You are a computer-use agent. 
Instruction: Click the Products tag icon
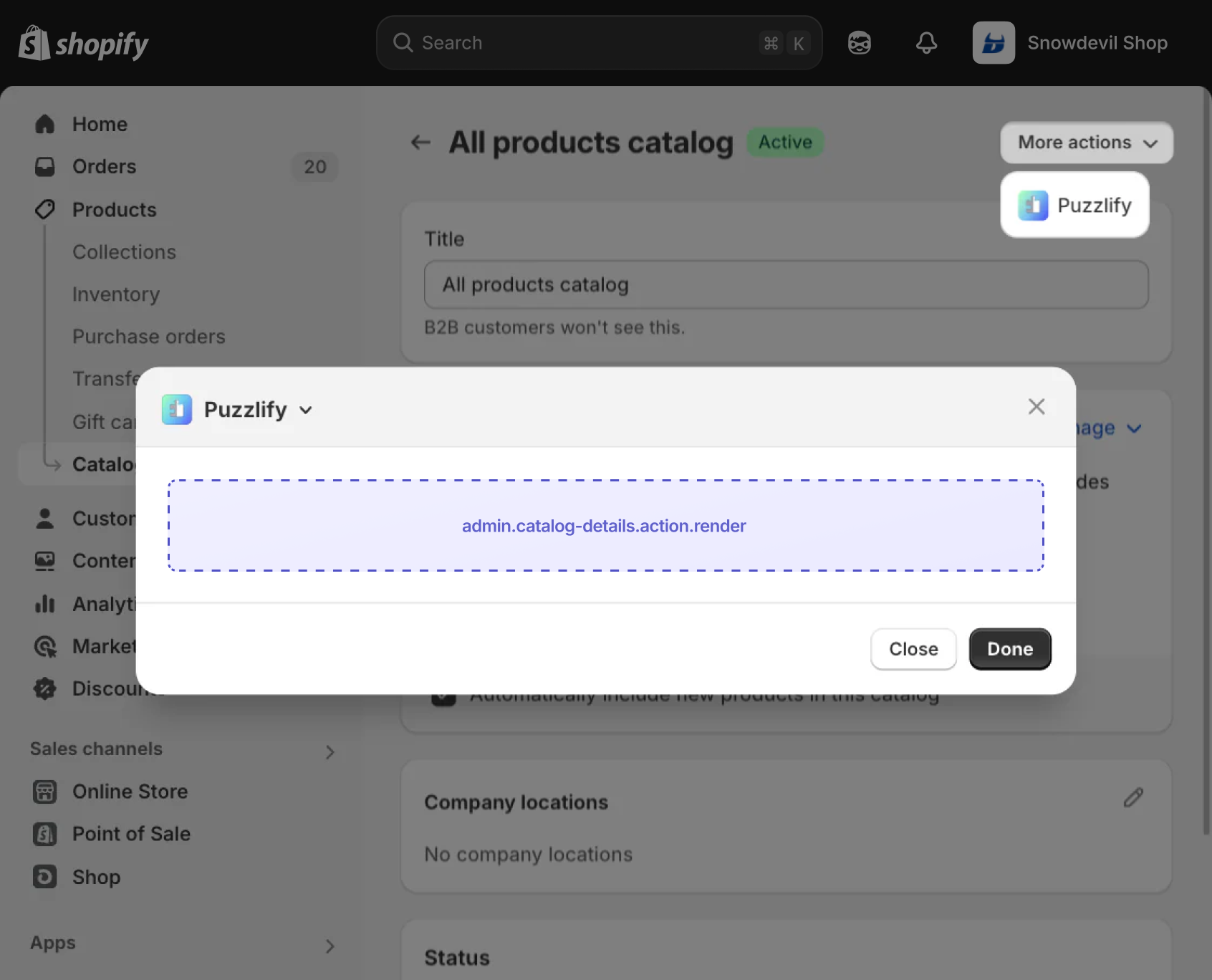pyautogui.click(x=45, y=210)
